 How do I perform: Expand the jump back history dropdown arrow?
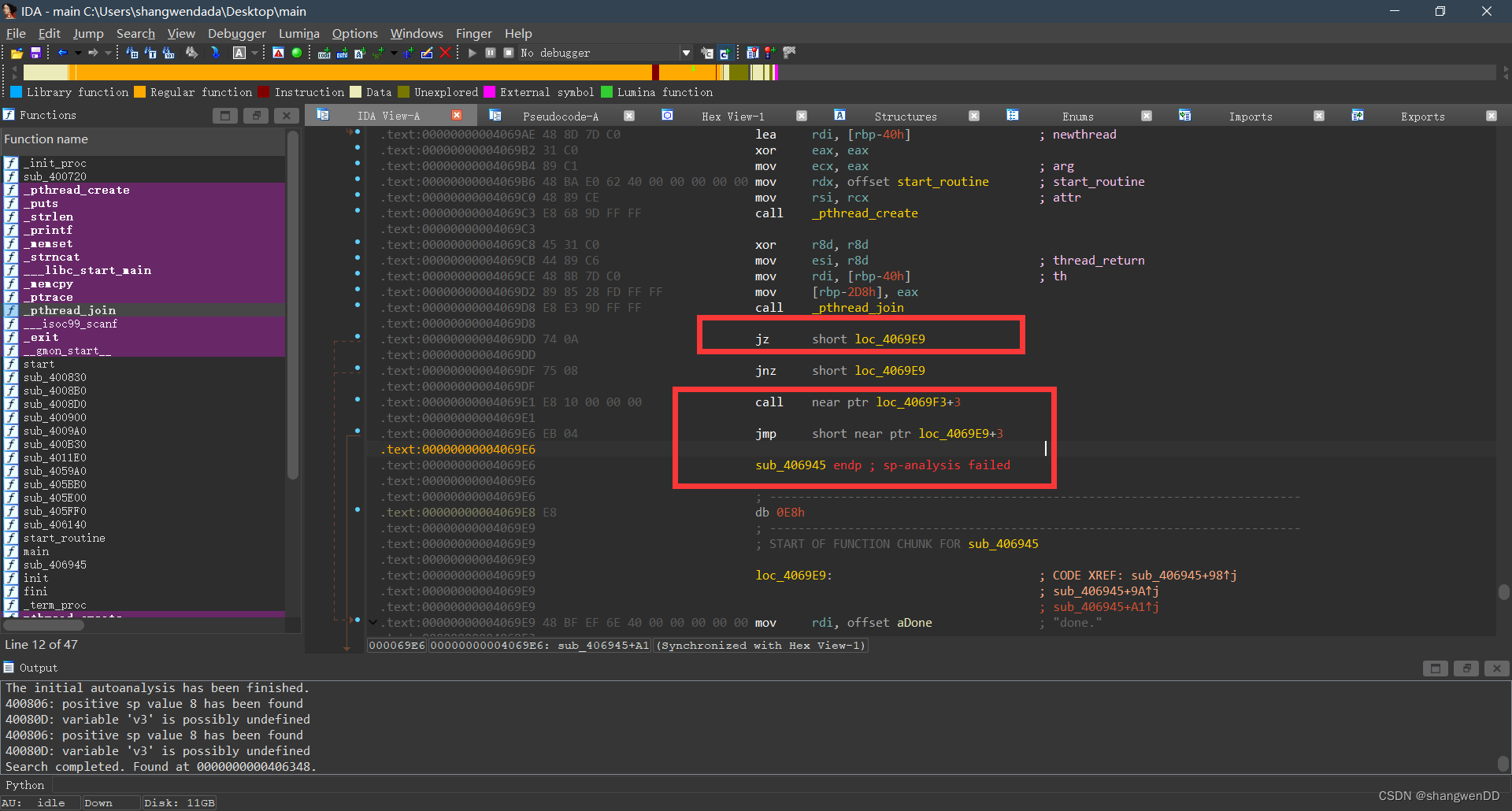[76, 53]
